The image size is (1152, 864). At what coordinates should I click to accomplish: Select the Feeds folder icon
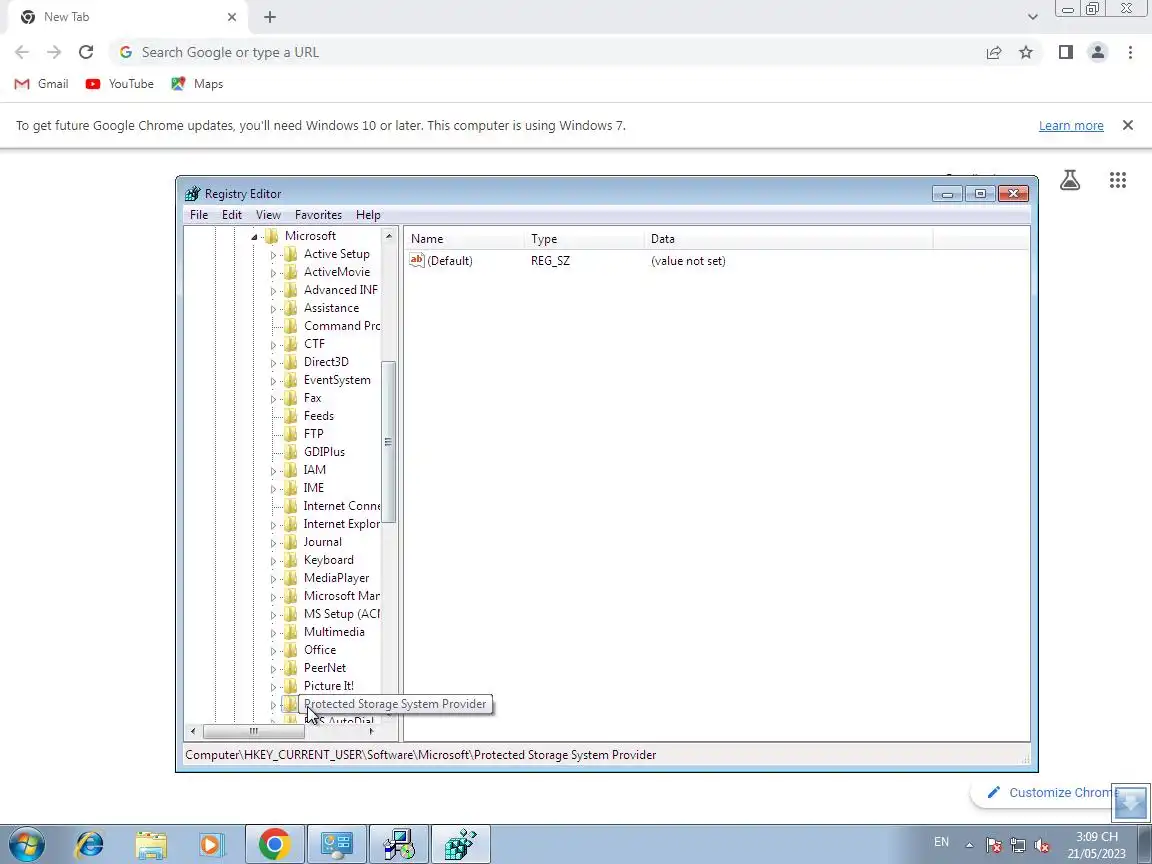tap(291, 416)
